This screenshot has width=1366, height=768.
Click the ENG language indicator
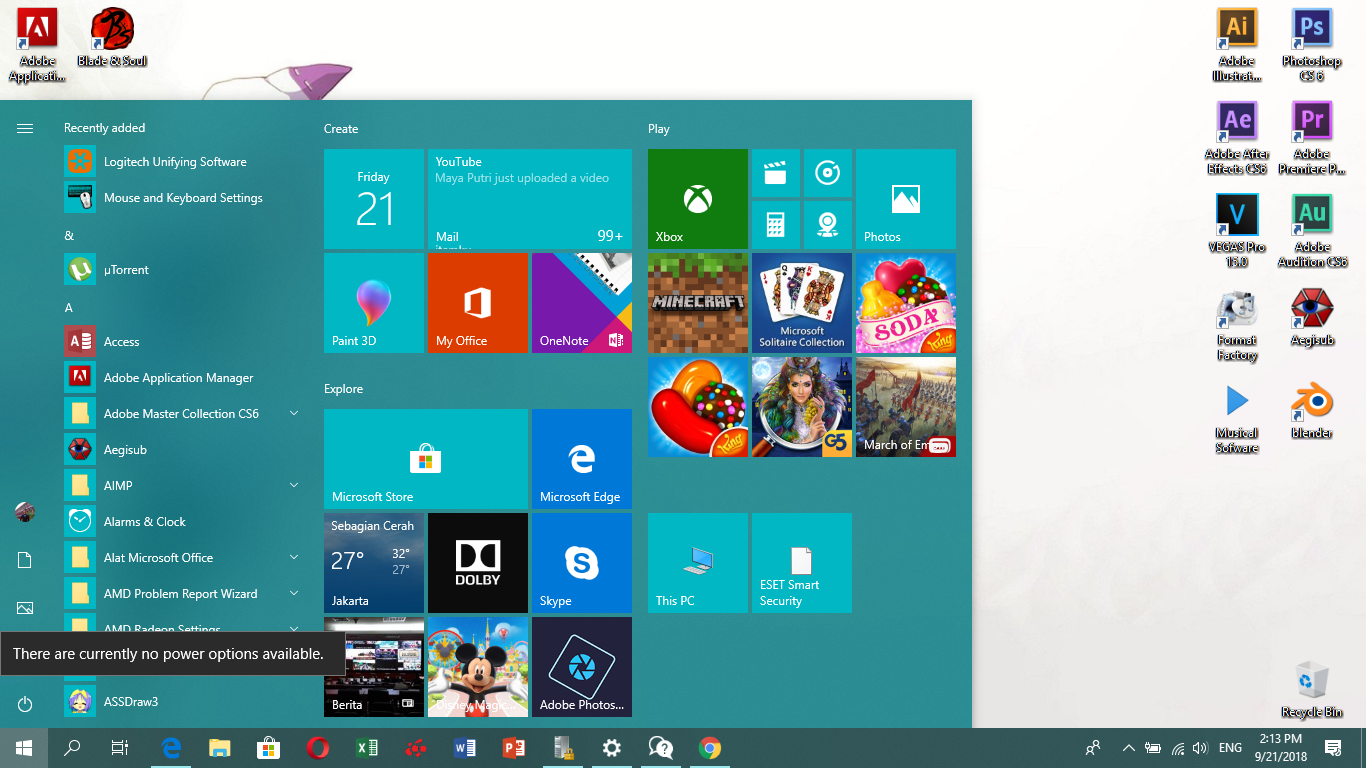click(1230, 748)
